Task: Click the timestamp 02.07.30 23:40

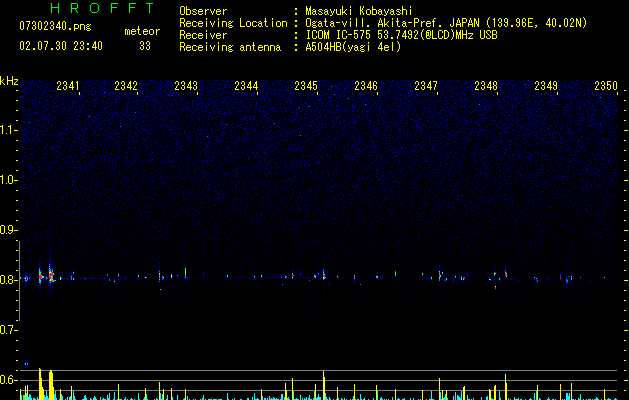Action: pyautogui.click(x=61, y=46)
